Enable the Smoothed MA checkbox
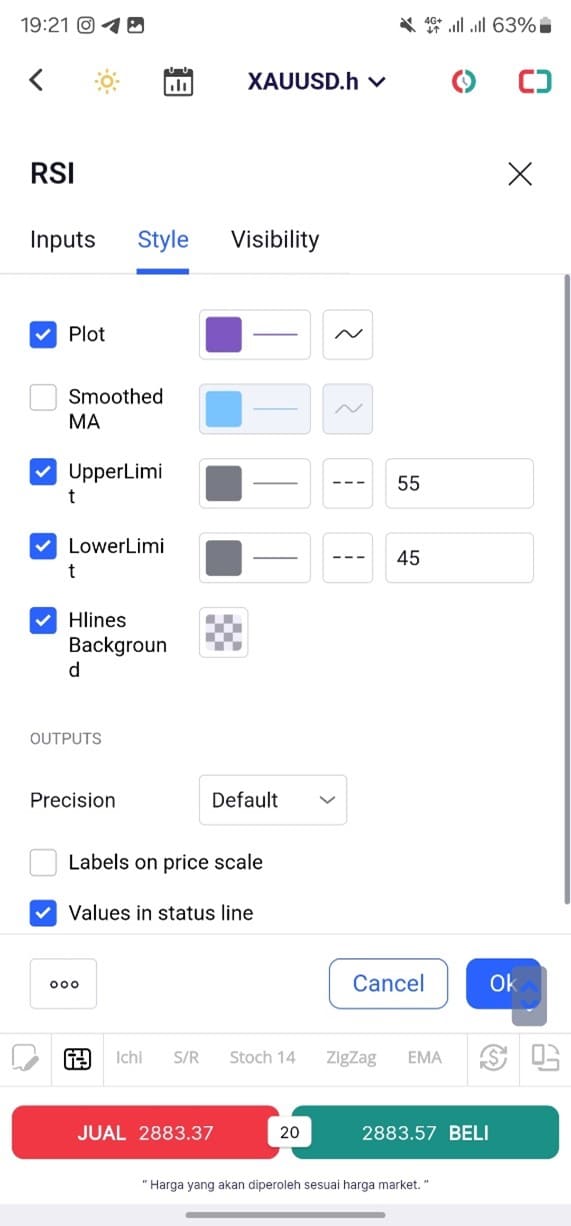This screenshot has width=571, height=1226. click(43, 397)
